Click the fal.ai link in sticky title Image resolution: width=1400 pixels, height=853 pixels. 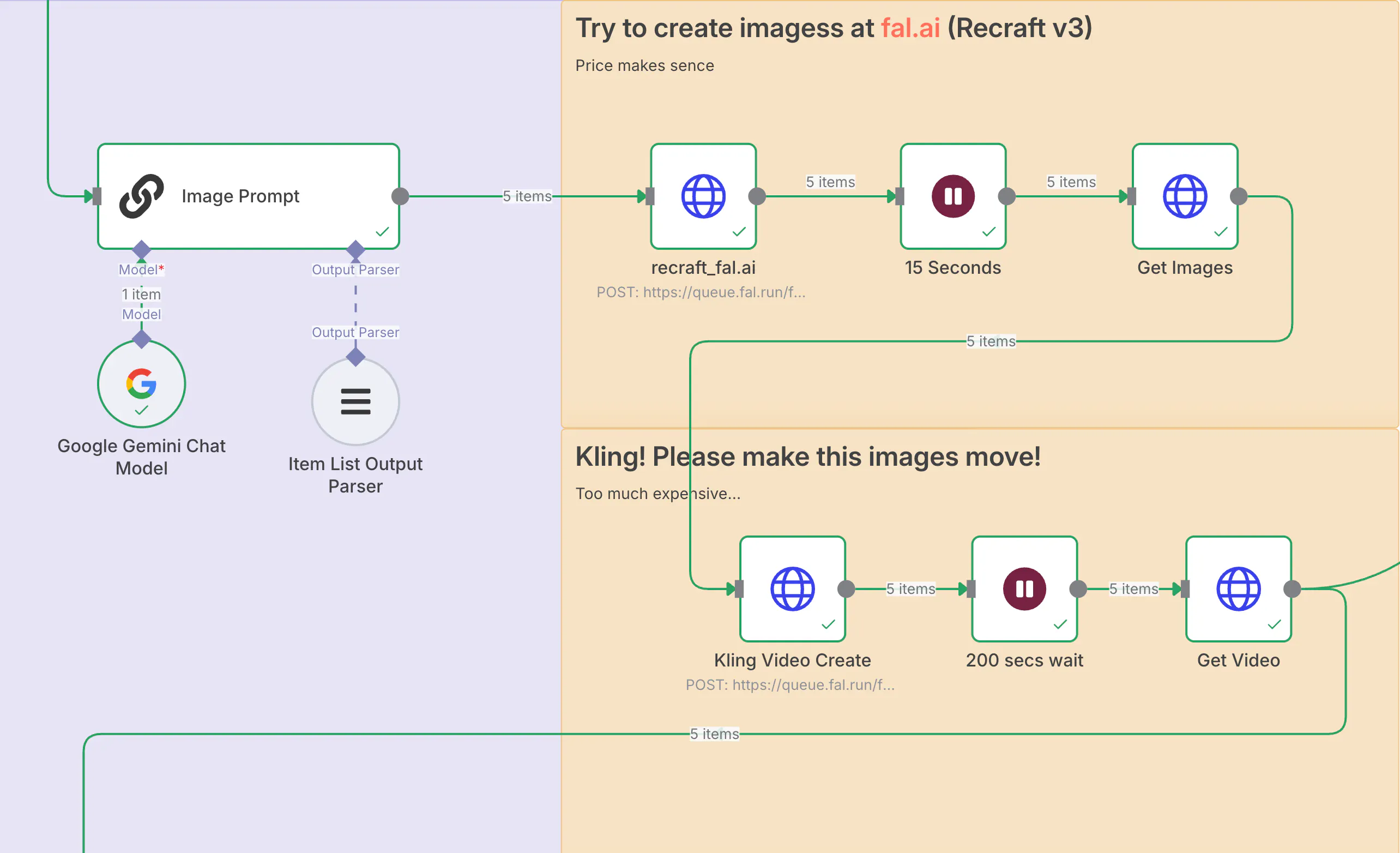click(x=910, y=28)
